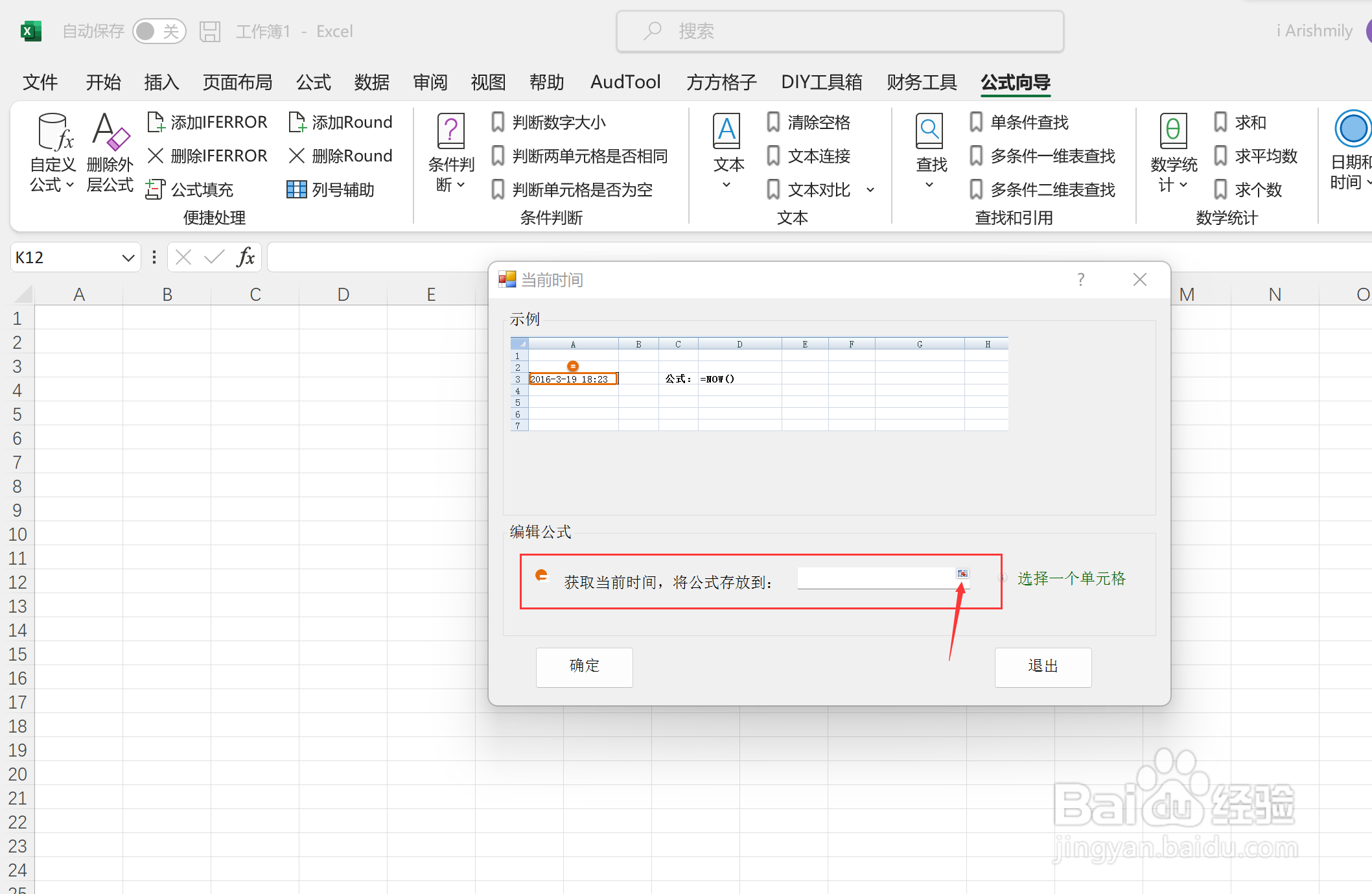Click the cell range picker in the dialog
This screenshot has height=894, width=1372.
(963, 574)
